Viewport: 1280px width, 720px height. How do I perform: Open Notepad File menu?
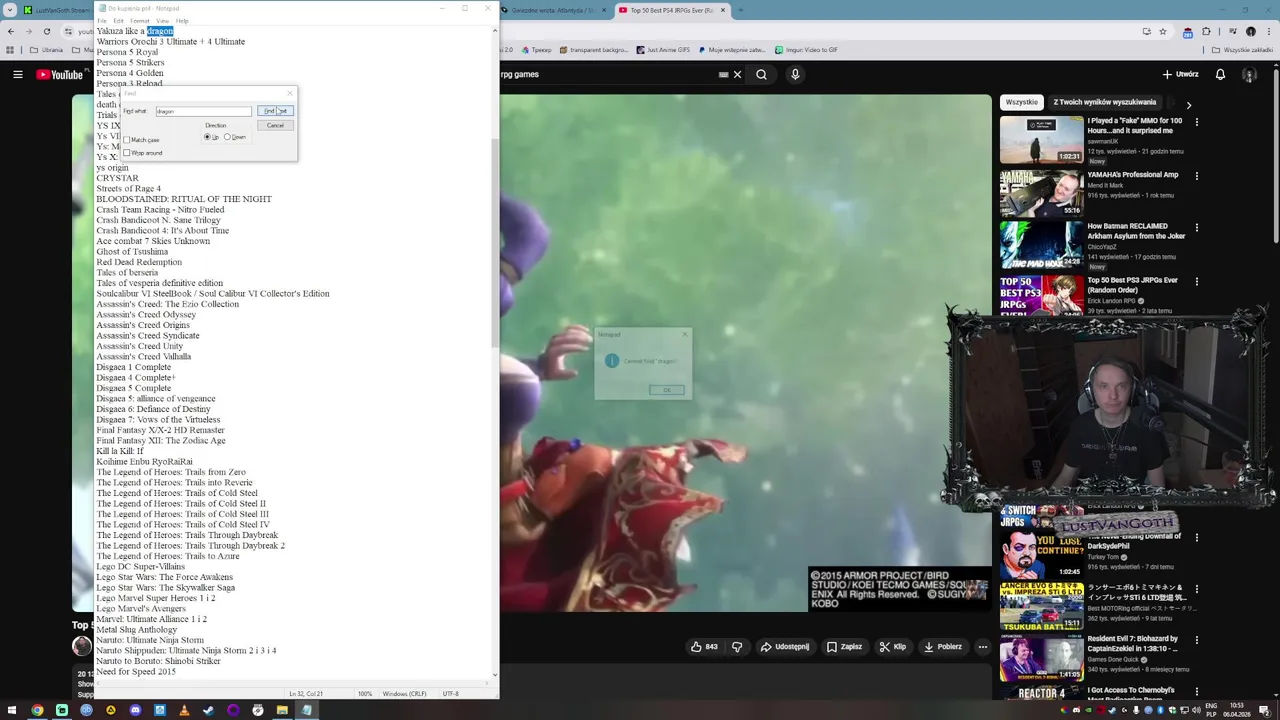tap(102, 20)
